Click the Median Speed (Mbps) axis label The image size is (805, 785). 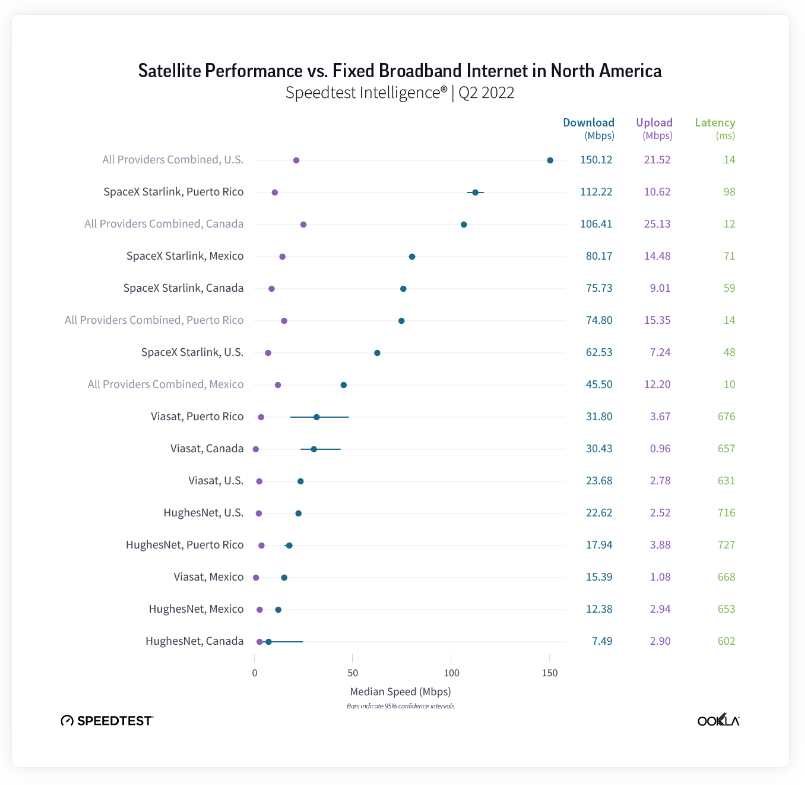(400, 691)
